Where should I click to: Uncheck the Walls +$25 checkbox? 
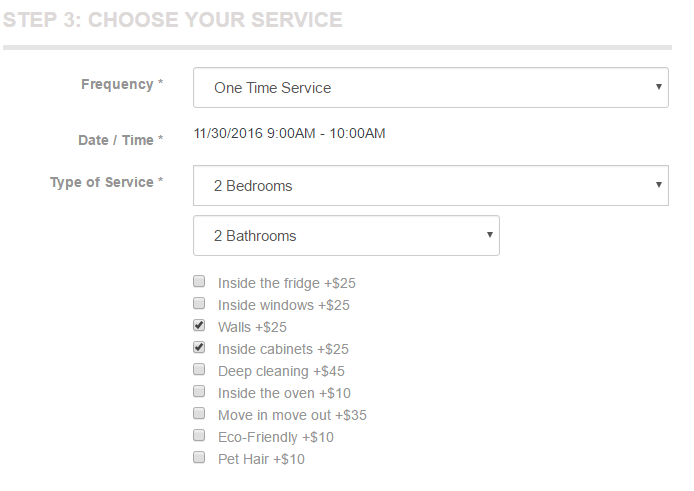click(x=199, y=325)
